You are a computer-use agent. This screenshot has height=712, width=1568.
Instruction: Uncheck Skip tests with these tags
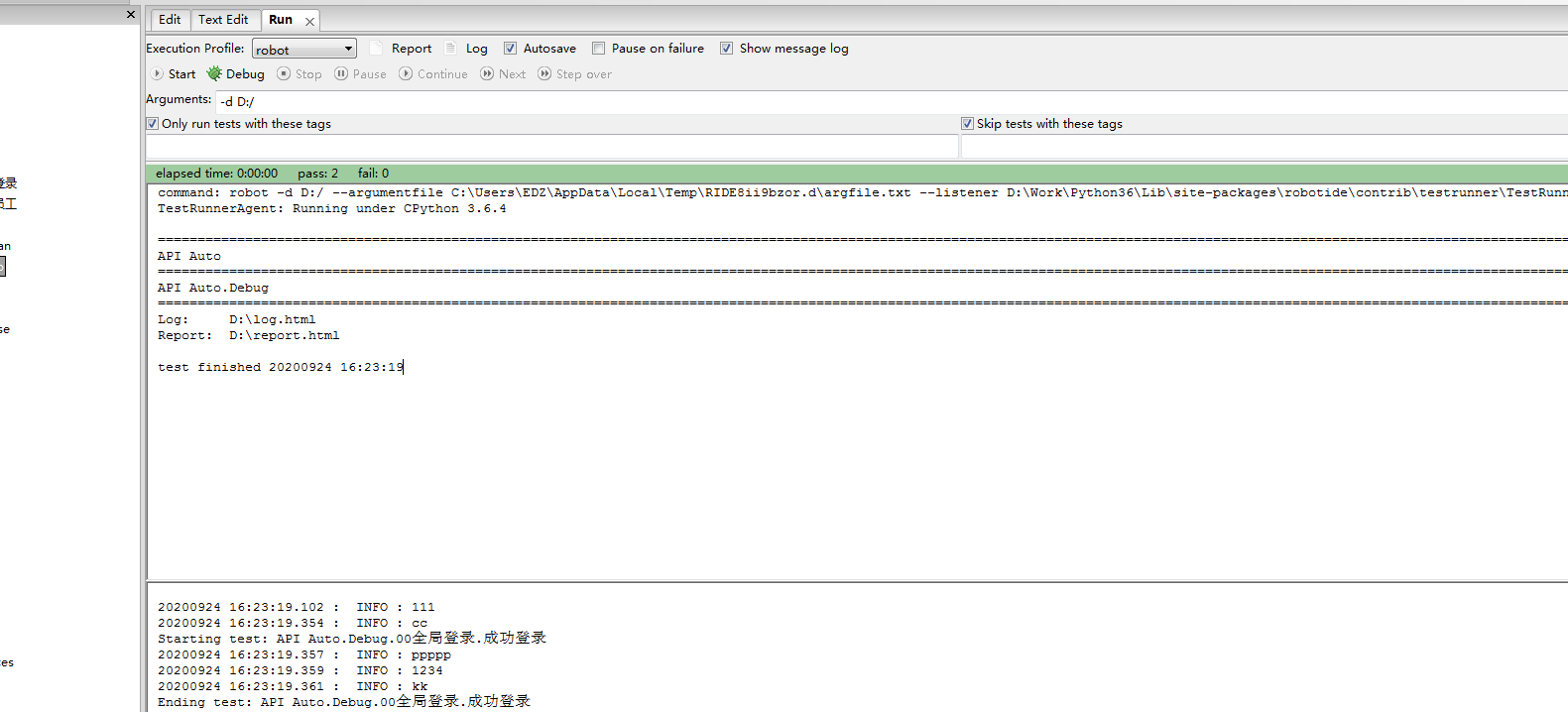click(x=967, y=124)
